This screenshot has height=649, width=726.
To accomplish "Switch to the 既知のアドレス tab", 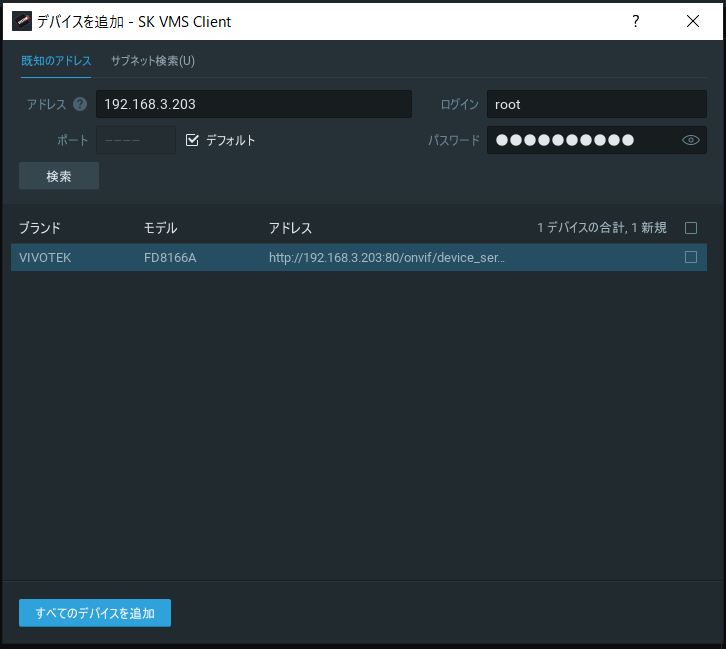I will pos(56,61).
